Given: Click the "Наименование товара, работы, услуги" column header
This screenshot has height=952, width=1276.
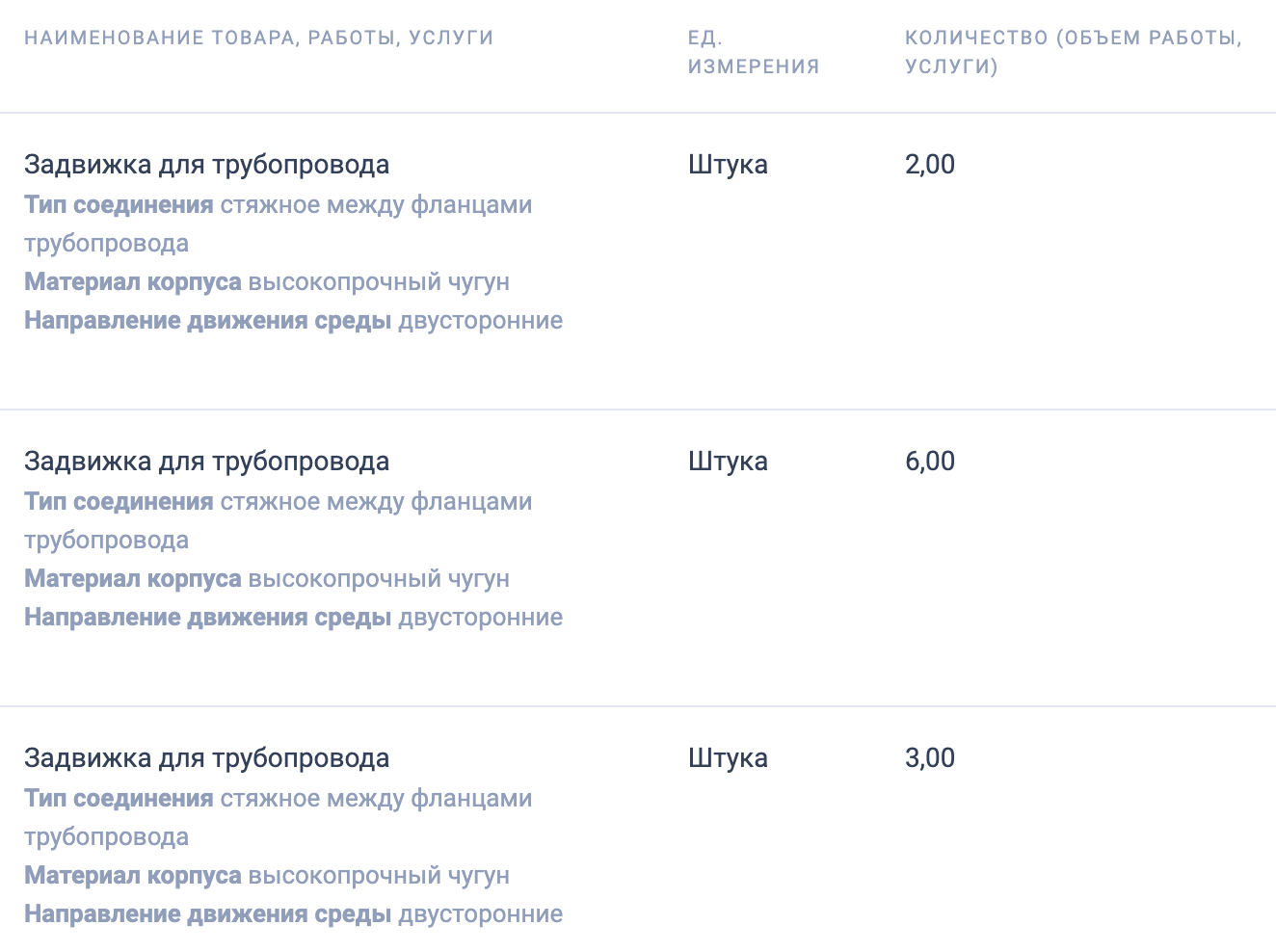Looking at the screenshot, I should [x=258, y=39].
